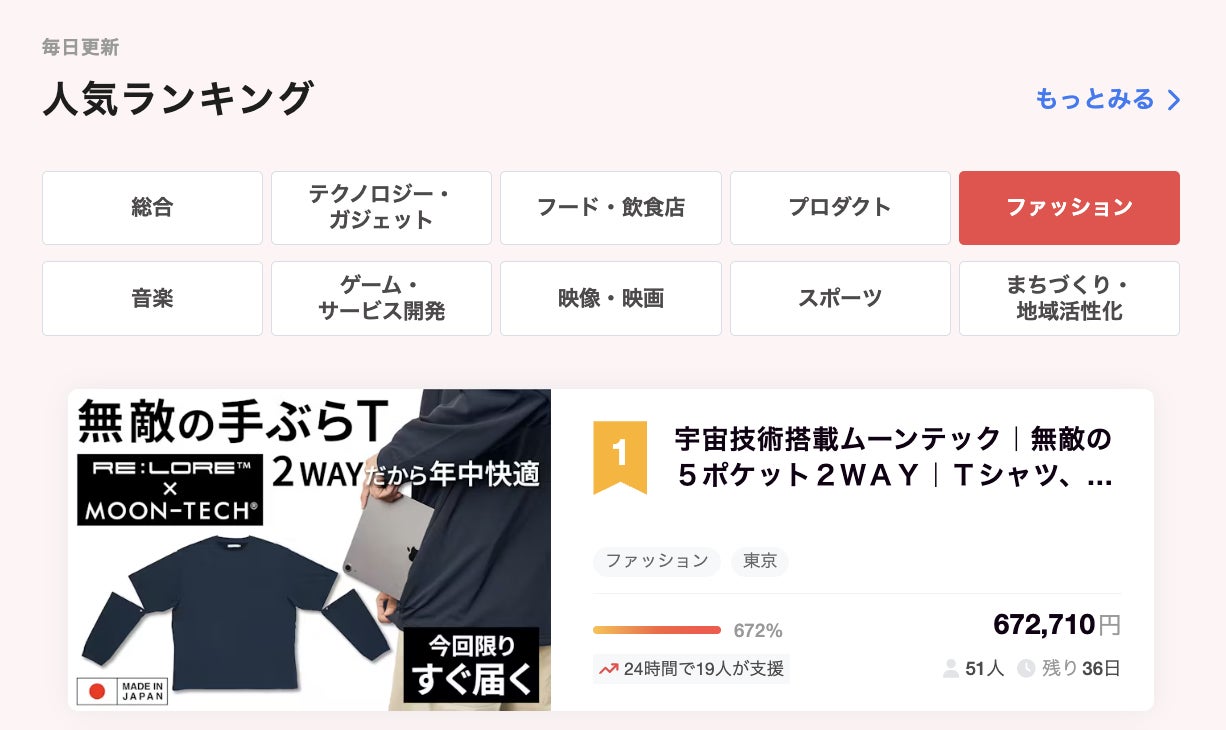Viewport: 1226px width, 730px height.
Task: Select the フード・飲食店 tab
Action: click(611, 208)
